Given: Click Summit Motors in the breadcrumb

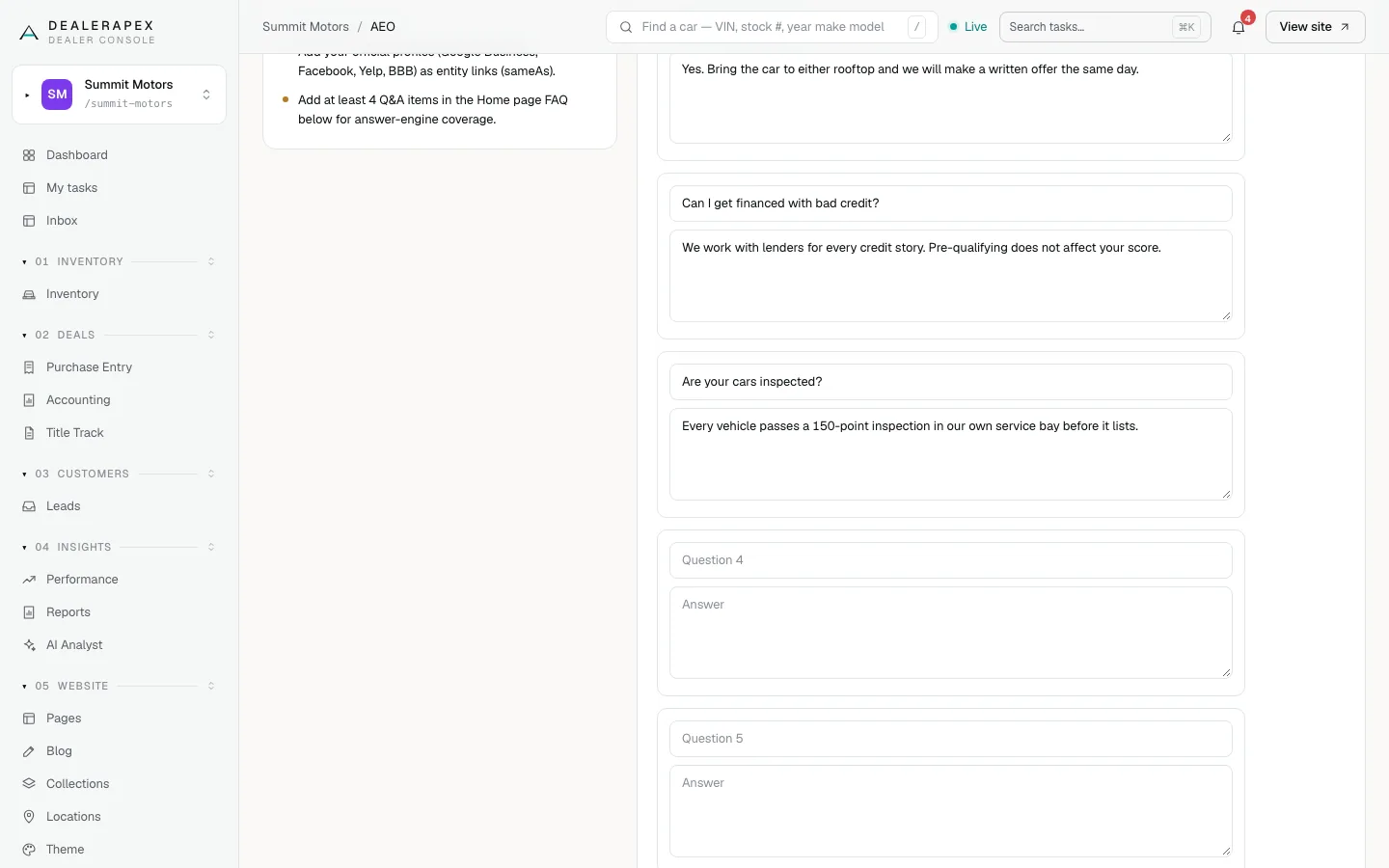Looking at the screenshot, I should (306, 27).
